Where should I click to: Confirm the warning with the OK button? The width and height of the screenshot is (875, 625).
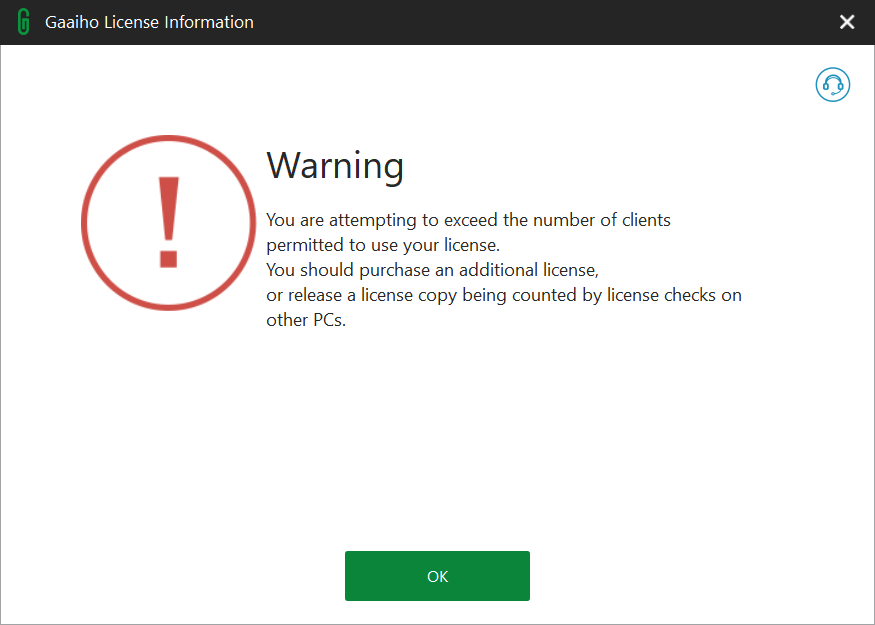click(437, 576)
